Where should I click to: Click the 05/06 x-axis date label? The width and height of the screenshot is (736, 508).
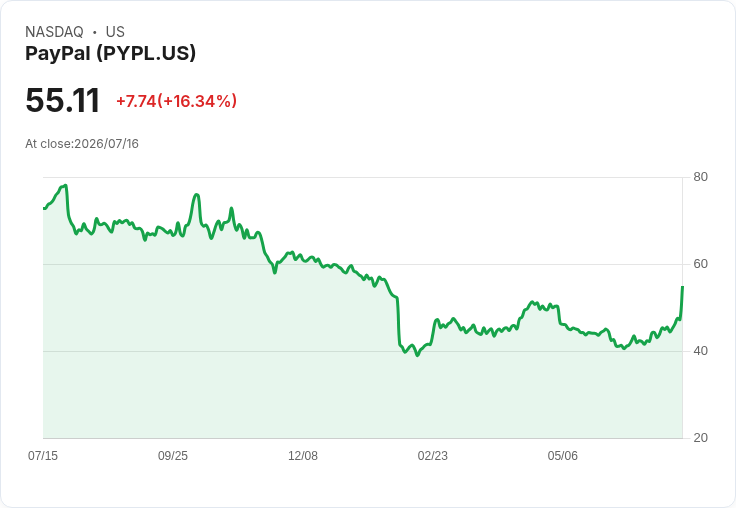pyautogui.click(x=563, y=455)
